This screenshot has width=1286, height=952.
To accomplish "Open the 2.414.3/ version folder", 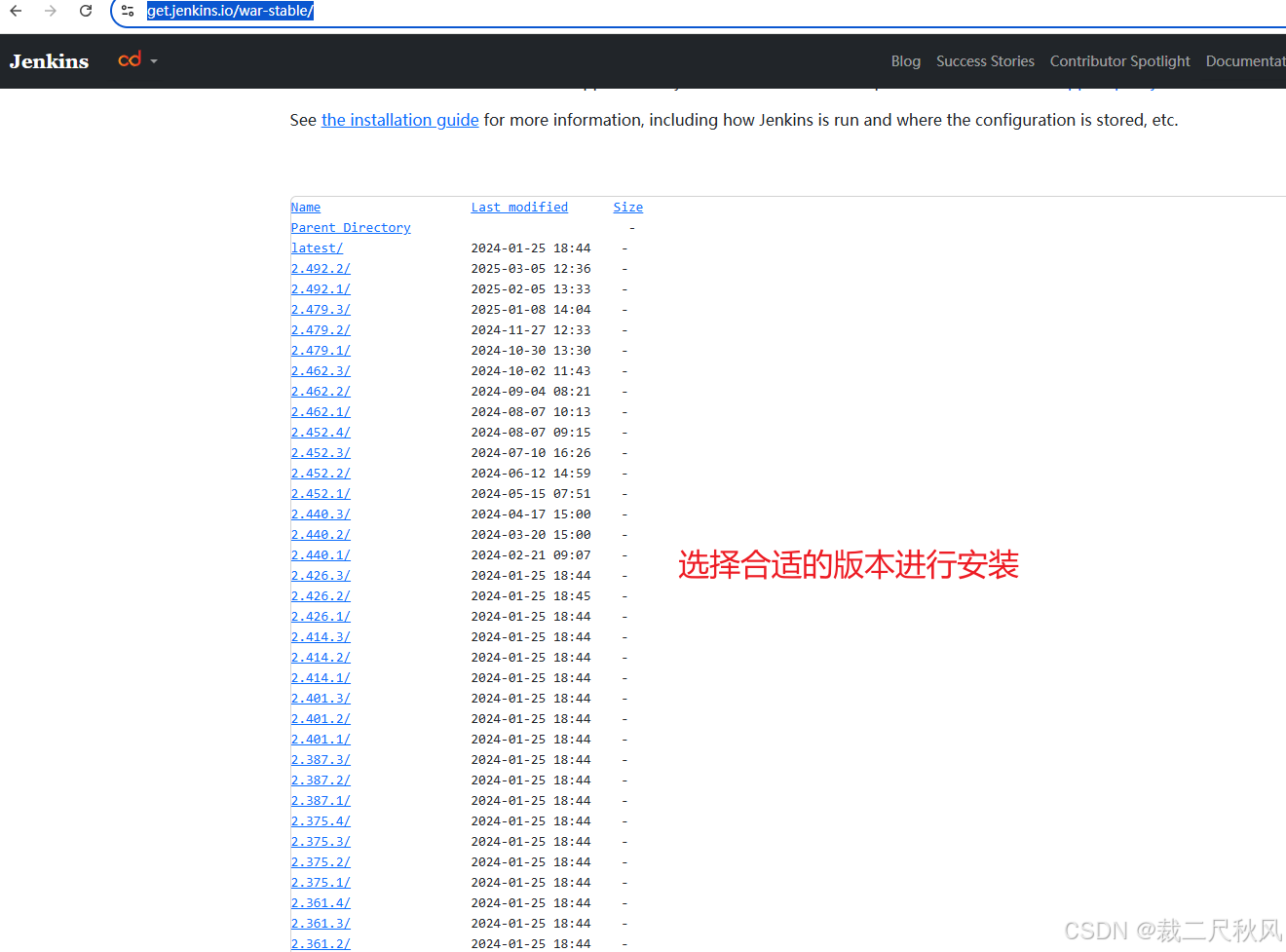I will point(321,637).
